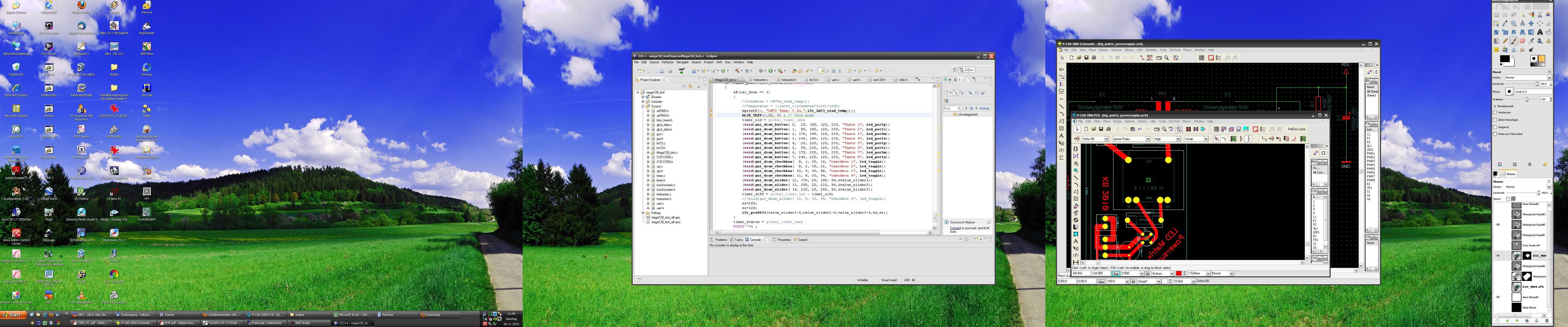Image resolution: width=1568 pixels, height=327 pixels.
Task: Open the Ignore Rules dropdown in P-CAD PCB
Action: [1132, 139]
